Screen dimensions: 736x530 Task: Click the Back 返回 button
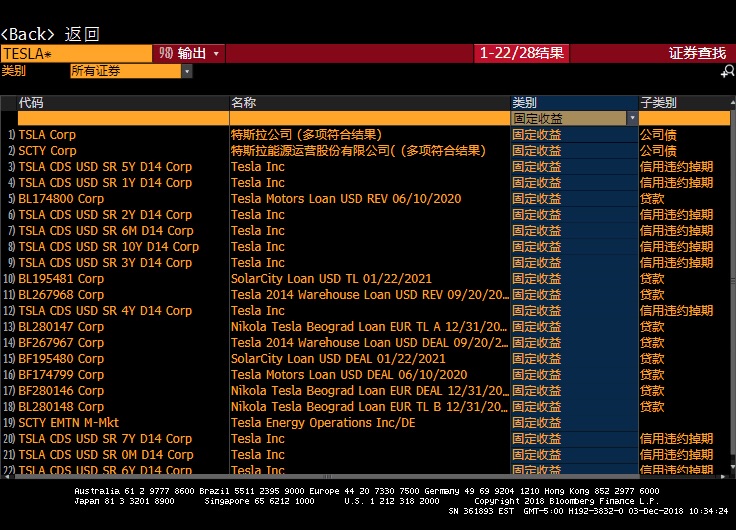[x=50, y=34]
